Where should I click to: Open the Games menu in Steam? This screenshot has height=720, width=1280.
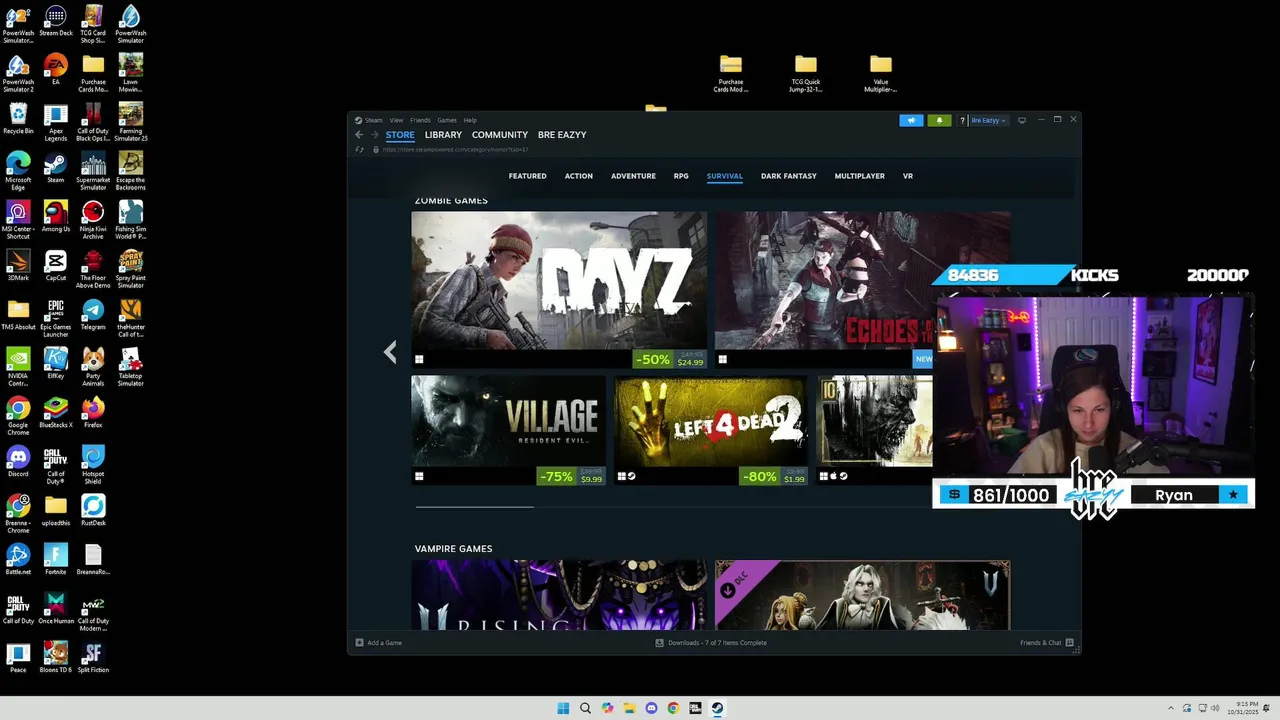(447, 120)
